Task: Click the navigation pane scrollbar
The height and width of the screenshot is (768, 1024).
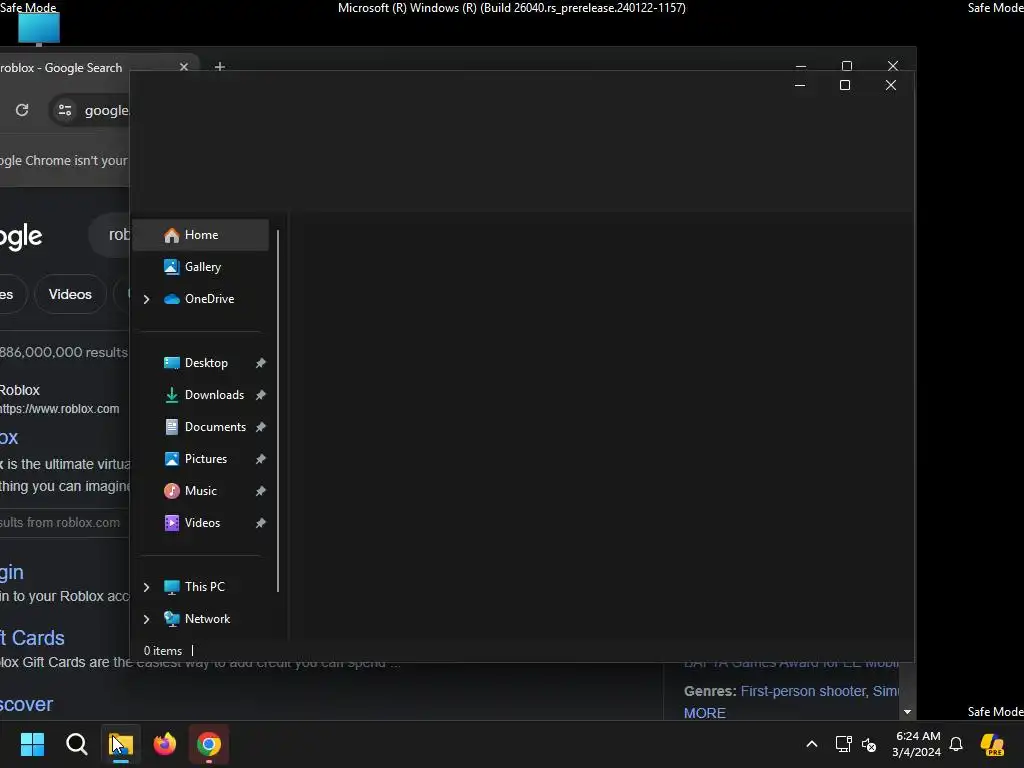Action: point(278,411)
